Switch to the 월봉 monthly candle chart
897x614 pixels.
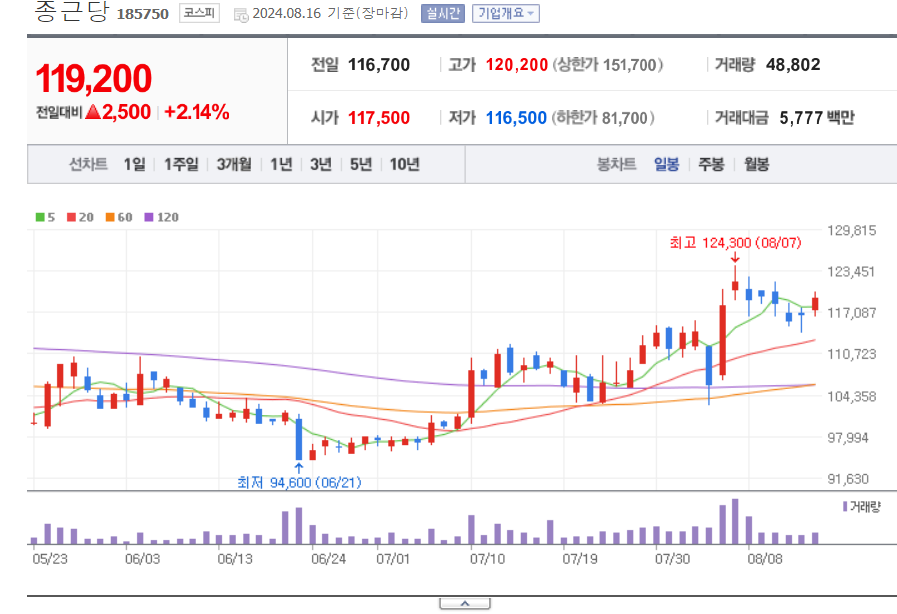(756, 165)
